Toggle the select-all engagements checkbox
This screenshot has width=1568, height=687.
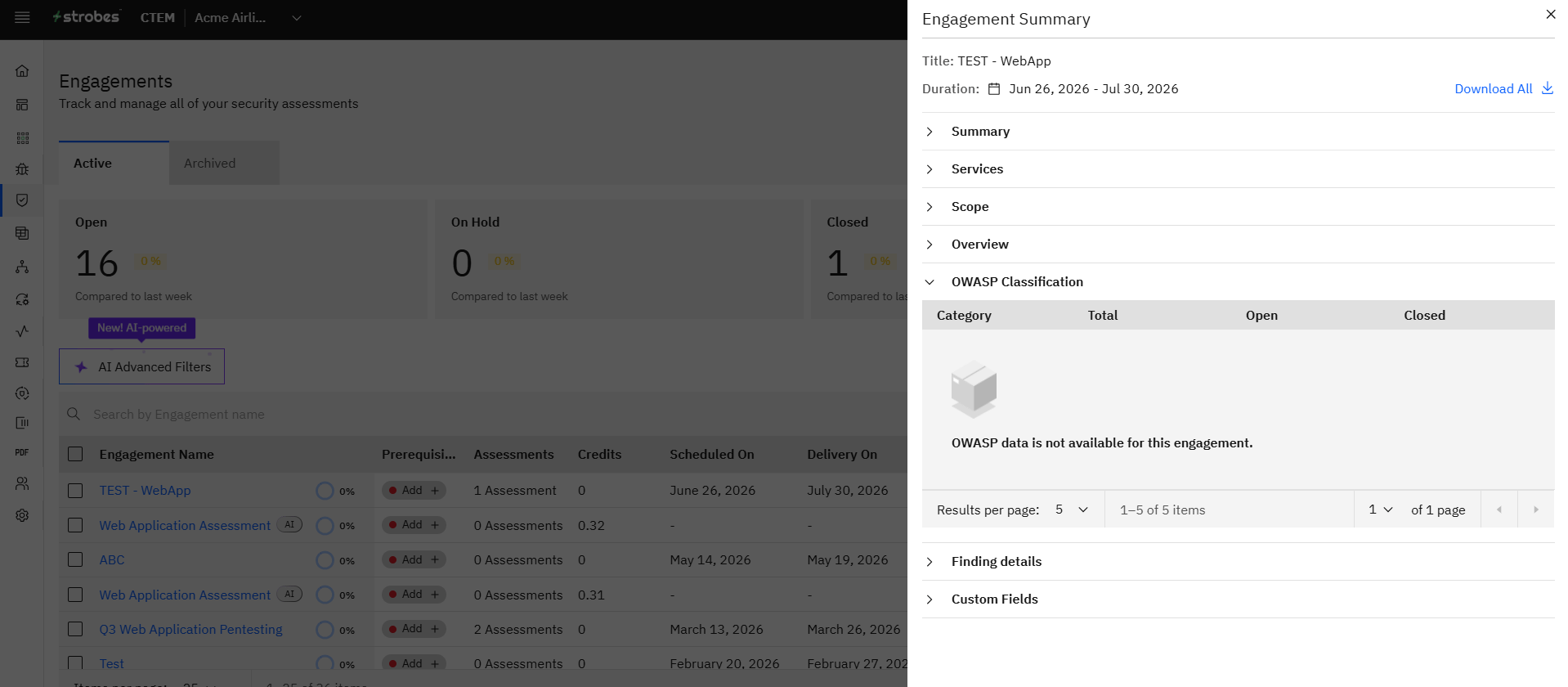[x=75, y=454]
